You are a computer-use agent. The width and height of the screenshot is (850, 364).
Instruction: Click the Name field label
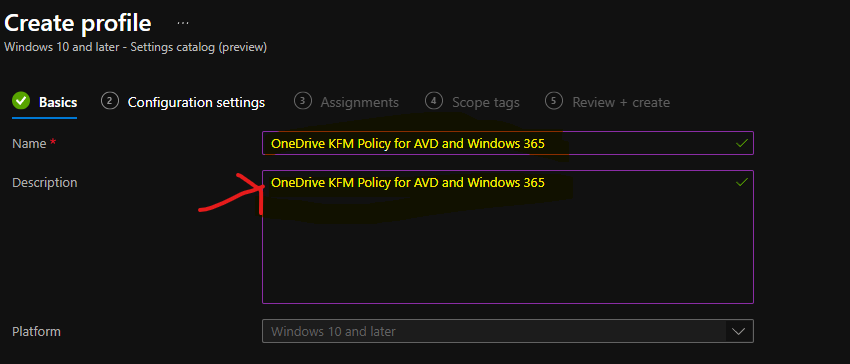[30, 143]
